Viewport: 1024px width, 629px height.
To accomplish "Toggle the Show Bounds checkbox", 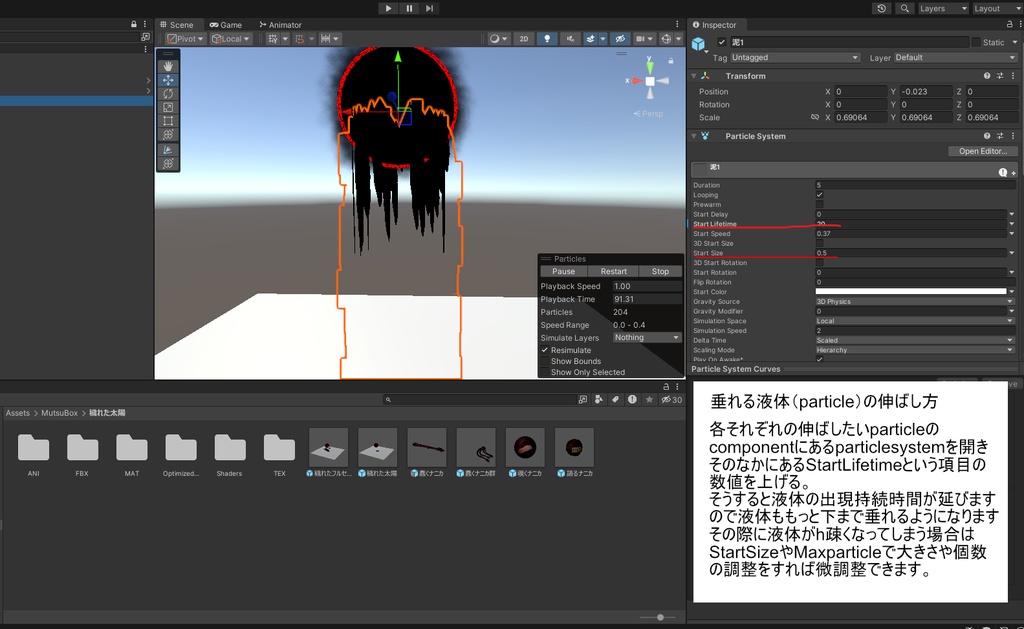I will tap(545, 361).
